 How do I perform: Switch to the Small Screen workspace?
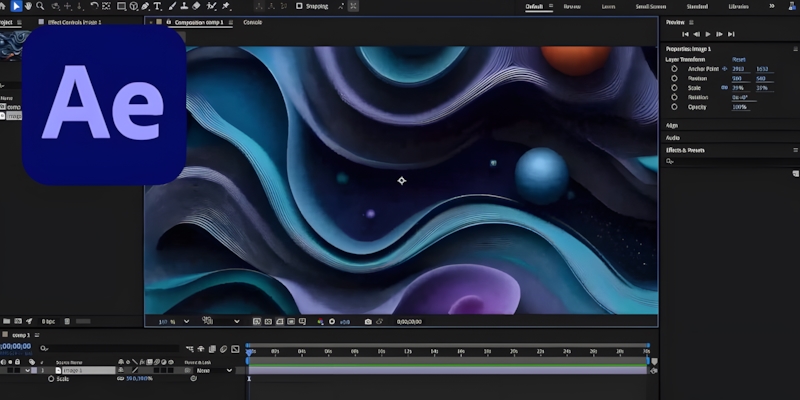(x=651, y=7)
